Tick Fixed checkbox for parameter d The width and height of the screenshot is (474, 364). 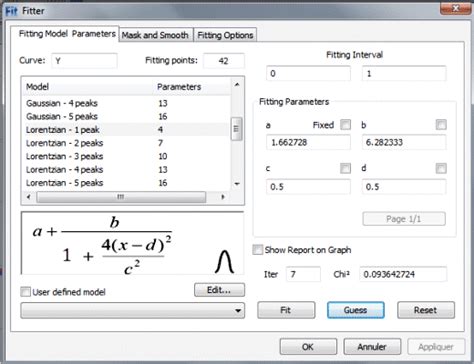coord(441,168)
